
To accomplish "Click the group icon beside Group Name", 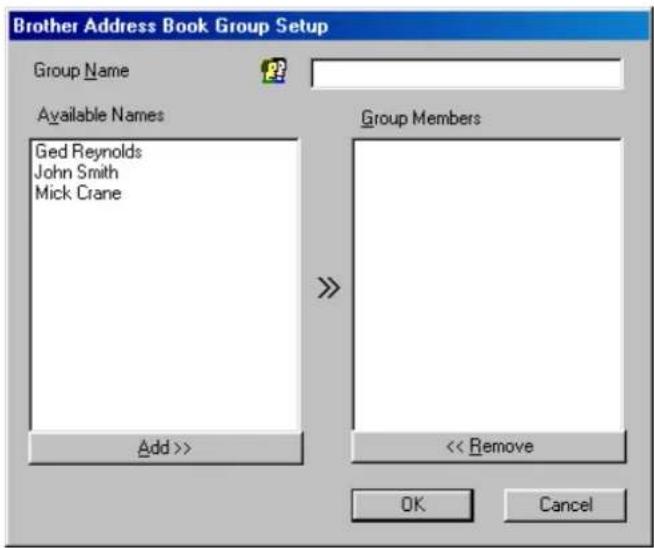I will point(274,70).
